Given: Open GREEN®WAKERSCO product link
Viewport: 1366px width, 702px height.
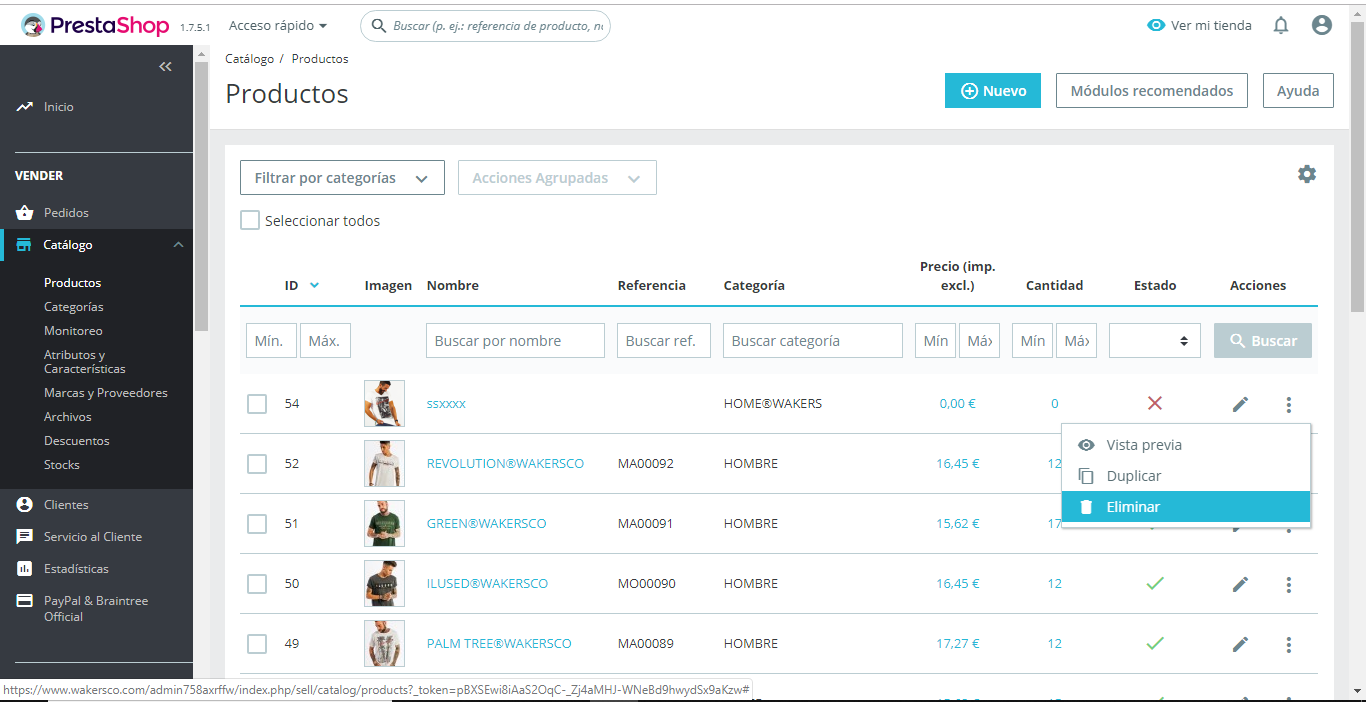Looking at the screenshot, I should click(x=487, y=524).
